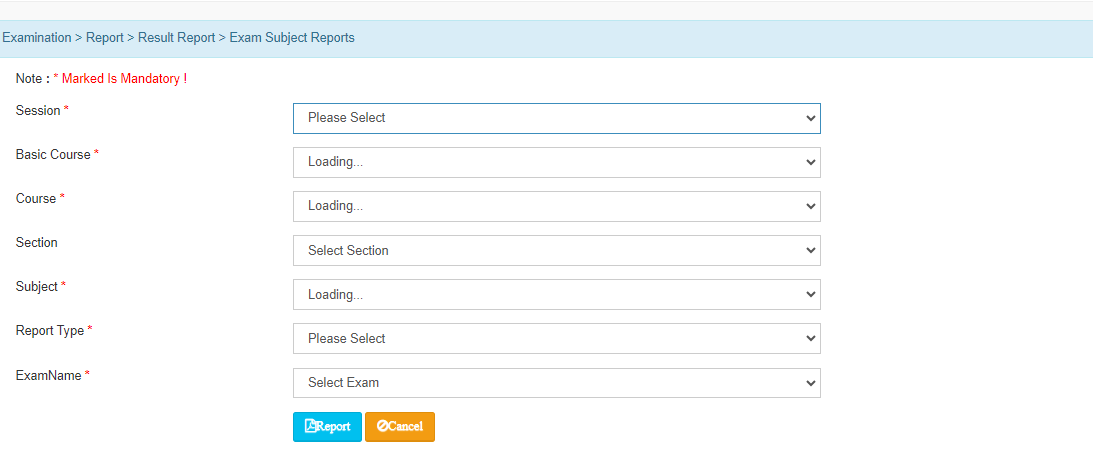Click the Report Type field label
The height and width of the screenshot is (462, 1093).
50,330
